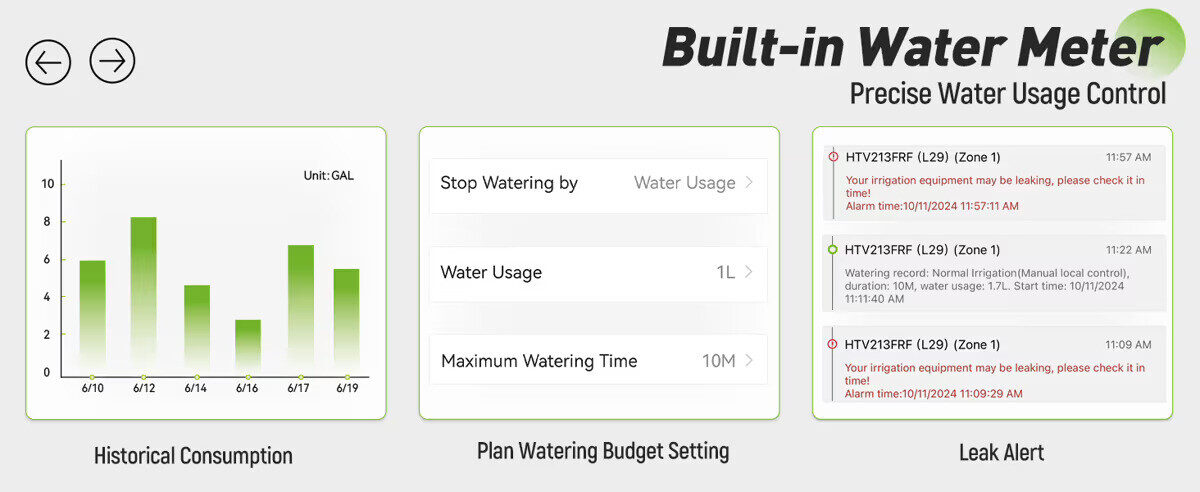The height and width of the screenshot is (492, 1200).
Task: Click the 6/14 bar in chart
Action: tap(197, 329)
